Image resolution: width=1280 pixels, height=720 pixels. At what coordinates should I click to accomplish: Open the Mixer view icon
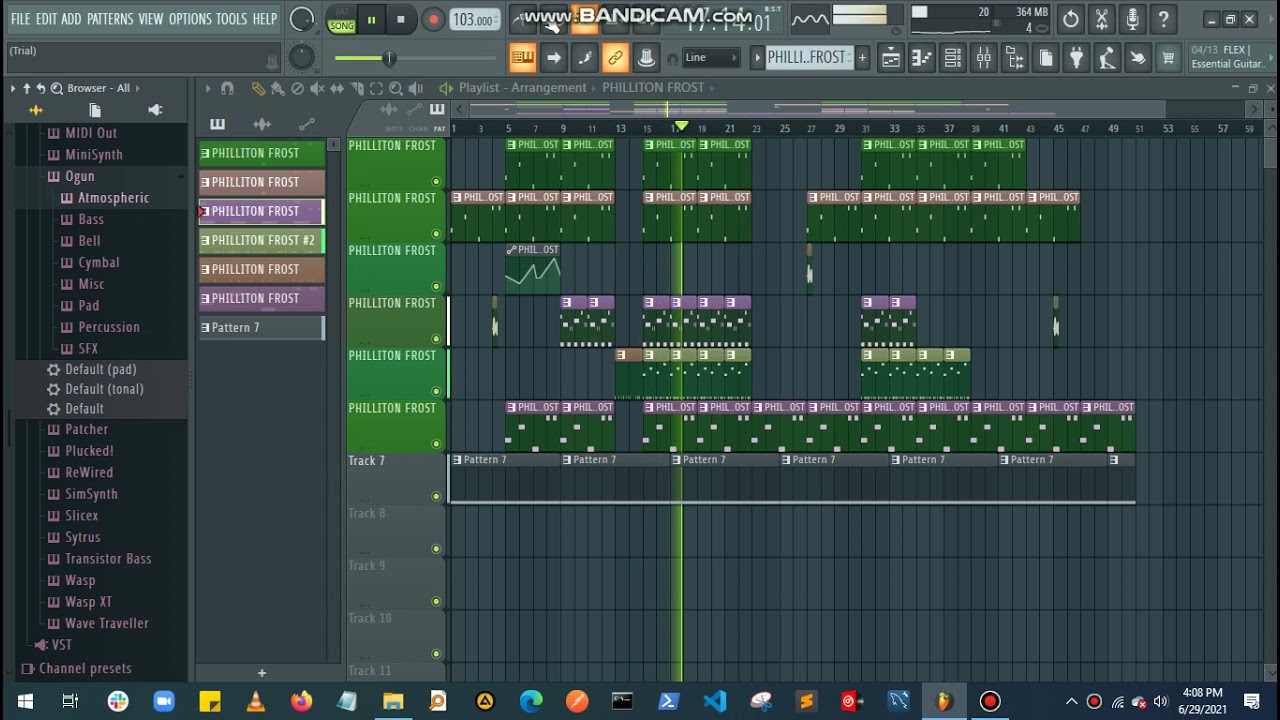984,58
